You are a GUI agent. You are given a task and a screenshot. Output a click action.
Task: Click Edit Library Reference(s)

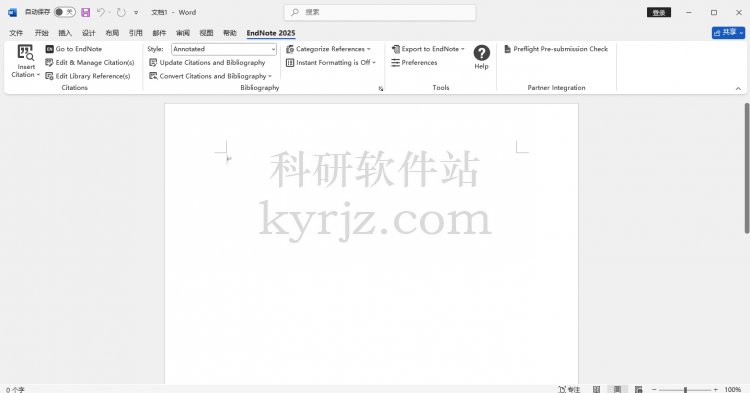[x=88, y=76]
